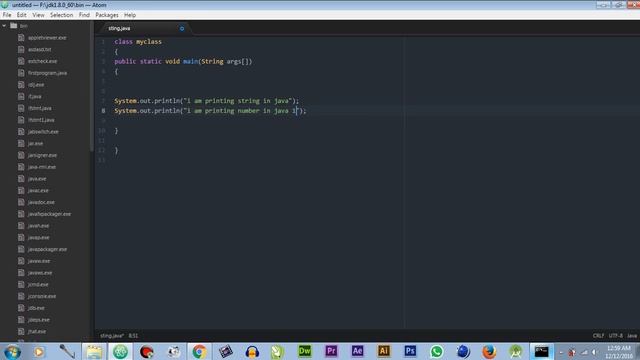Image resolution: width=640 pixels, height=360 pixels.
Task: Select the bin folder icon
Action: coord(13,26)
